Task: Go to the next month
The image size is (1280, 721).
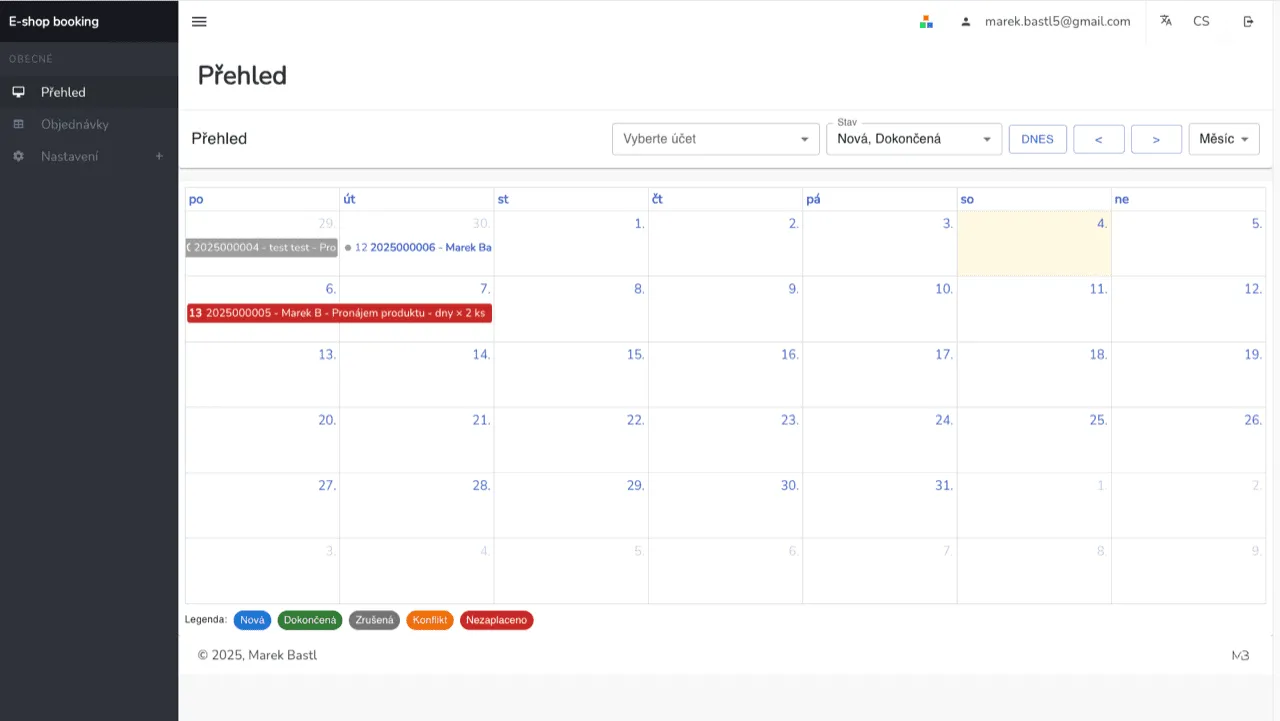Action: tap(1156, 139)
